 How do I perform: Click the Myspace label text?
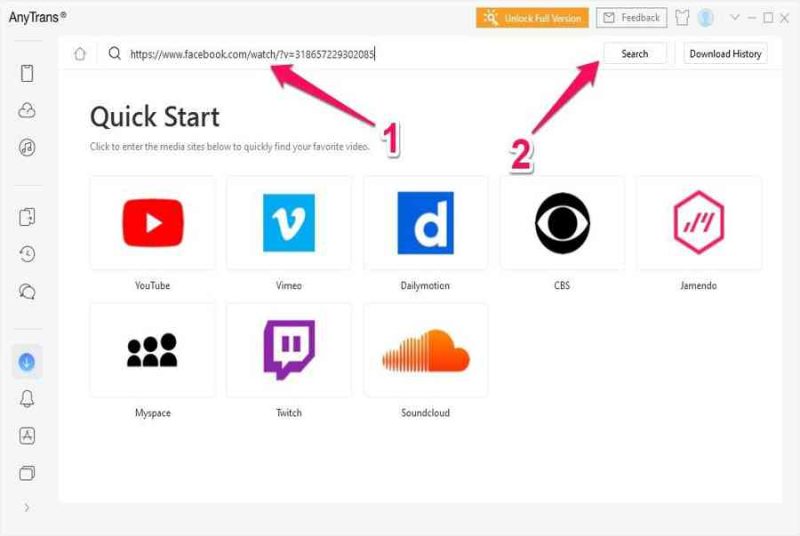click(x=153, y=413)
